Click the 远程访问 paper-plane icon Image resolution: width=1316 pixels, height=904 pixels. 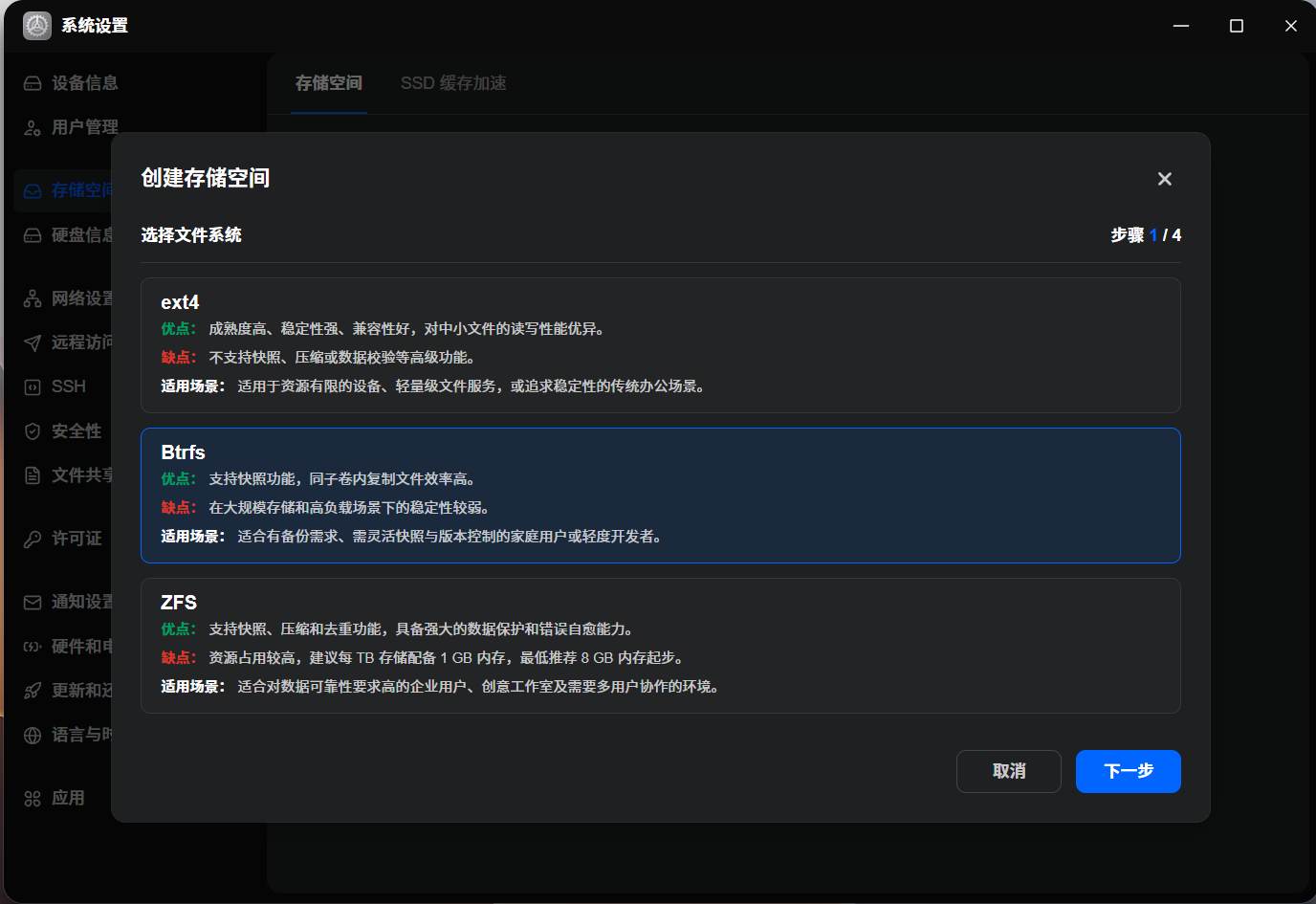click(33, 342)
